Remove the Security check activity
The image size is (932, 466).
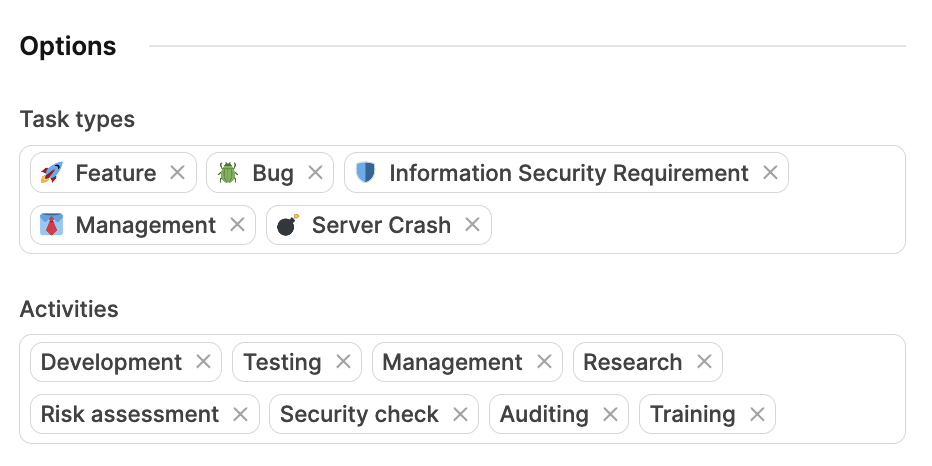pyautogui.click(x=460, y=414)
